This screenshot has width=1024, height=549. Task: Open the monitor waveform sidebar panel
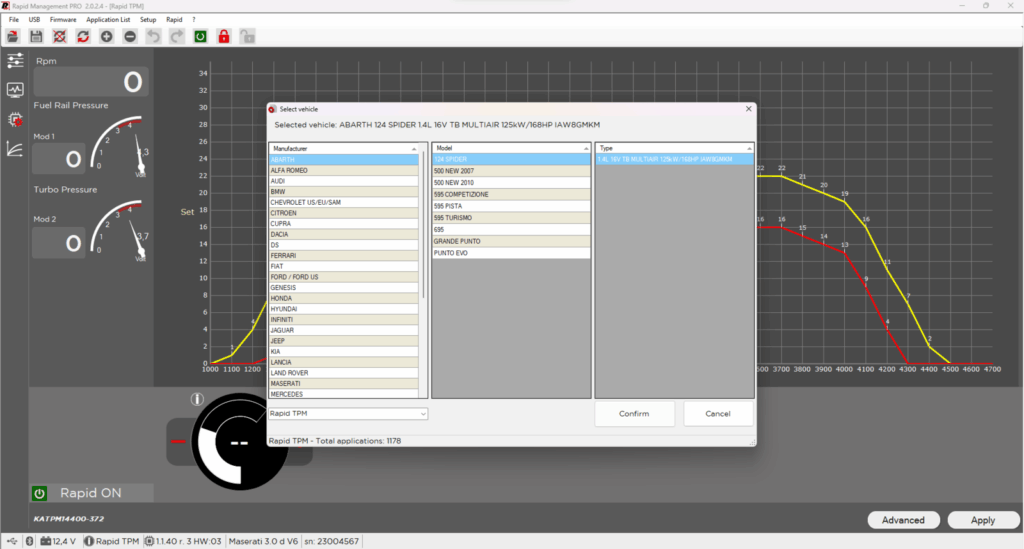pos(15,90)
